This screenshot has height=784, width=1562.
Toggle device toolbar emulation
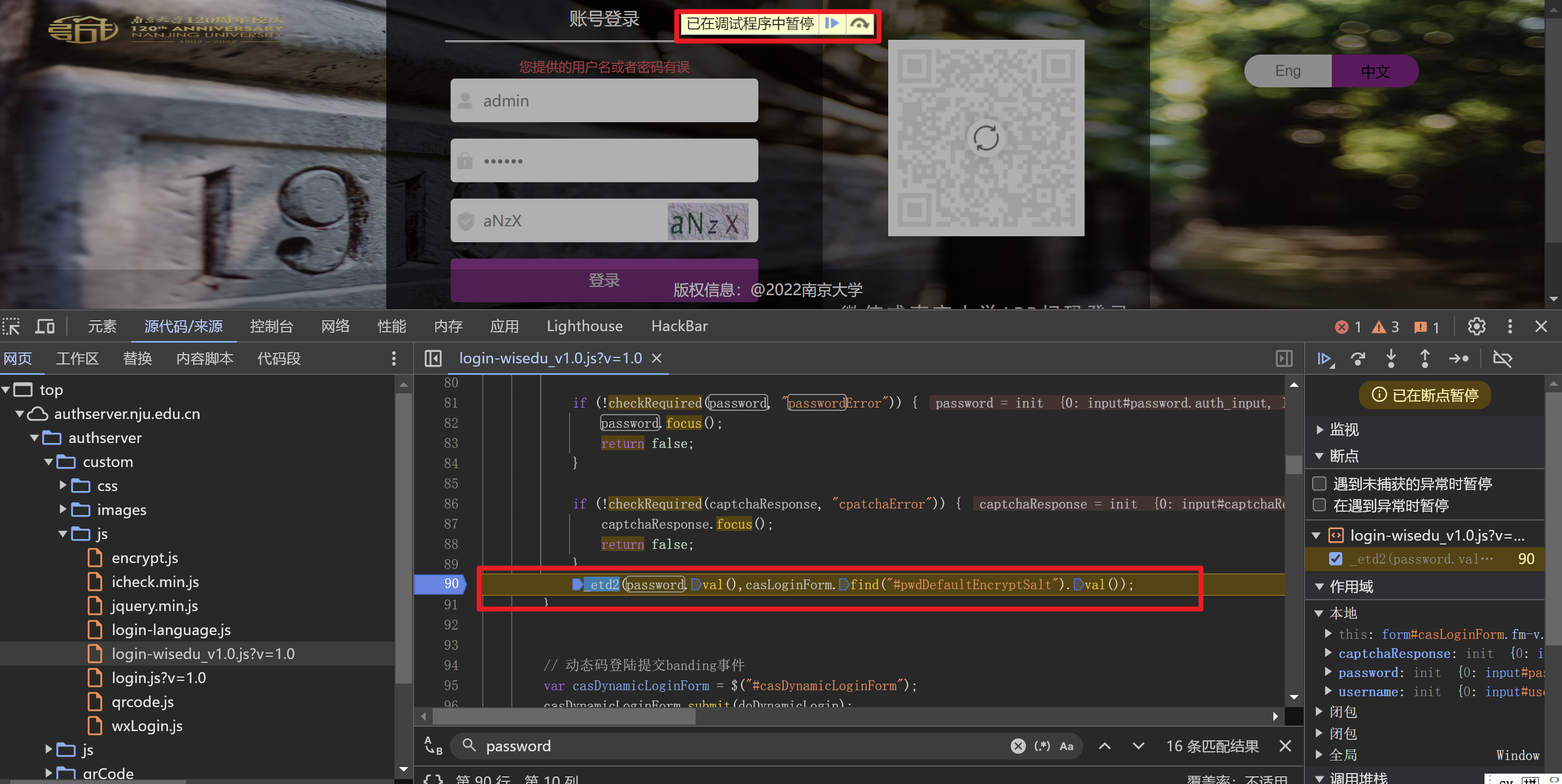click(x=44, y=326)
